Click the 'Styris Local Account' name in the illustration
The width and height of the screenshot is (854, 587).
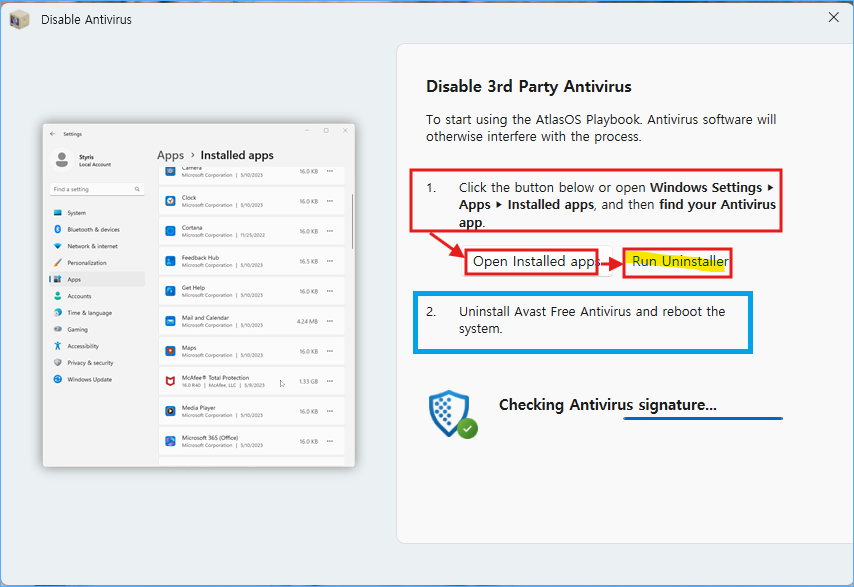pos(95,160)
